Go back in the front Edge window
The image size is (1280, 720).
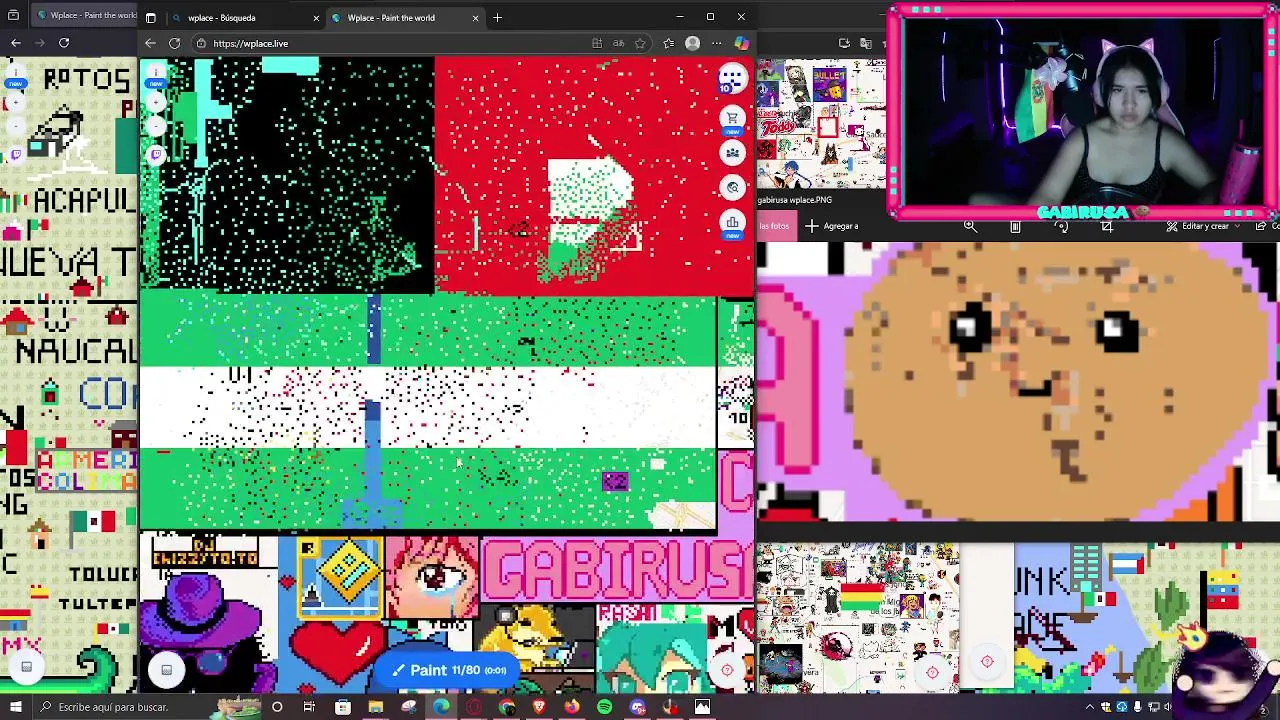coord(150,43)
